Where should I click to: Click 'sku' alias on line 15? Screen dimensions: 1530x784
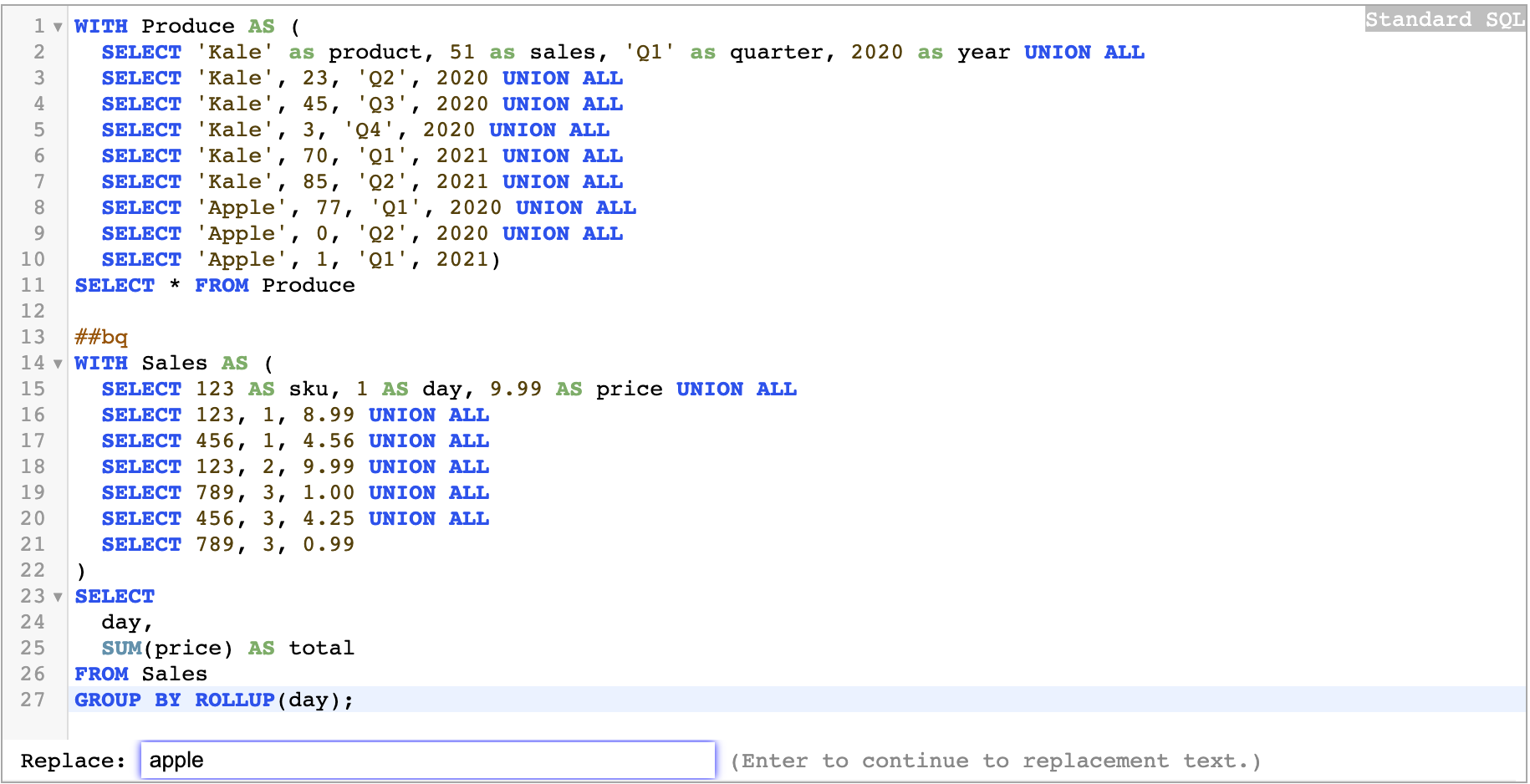(309, 389)
